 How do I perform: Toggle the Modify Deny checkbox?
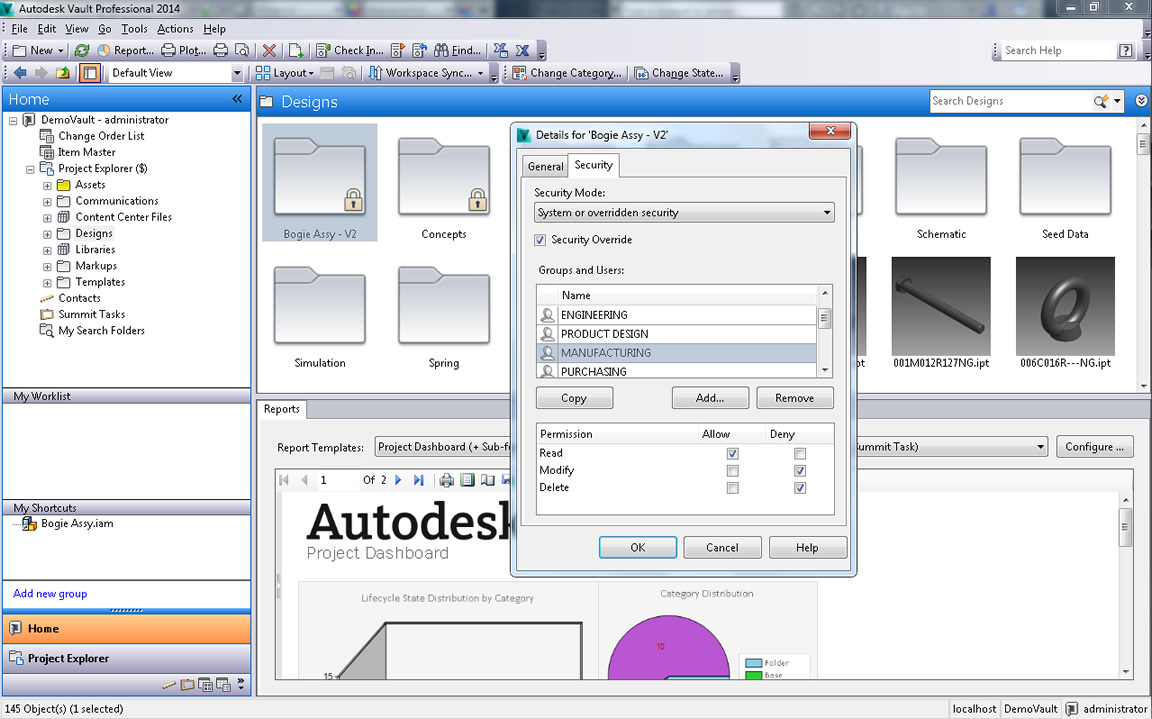click(x=800, y=471)
